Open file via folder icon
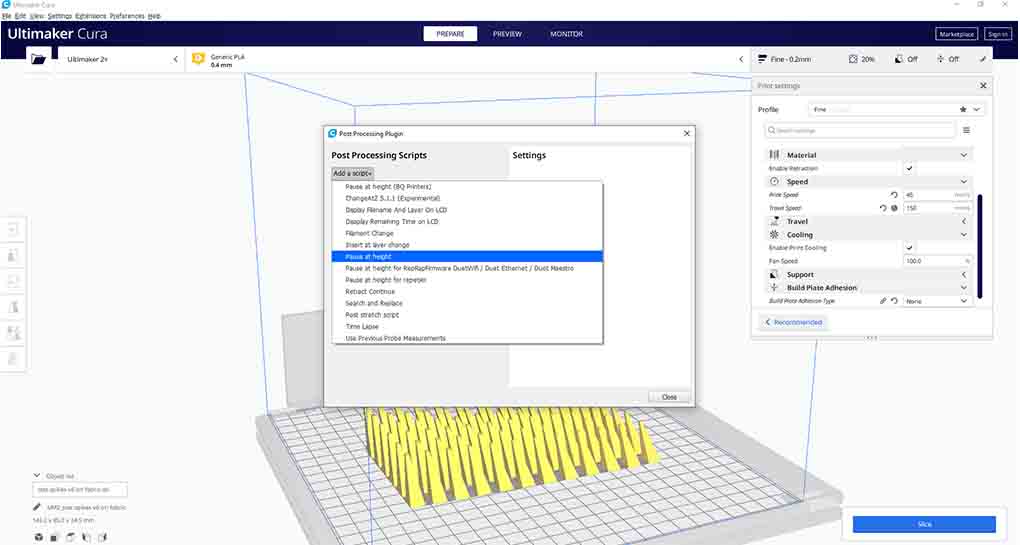Screen dimensions: 1020x545 pos(38,59)
